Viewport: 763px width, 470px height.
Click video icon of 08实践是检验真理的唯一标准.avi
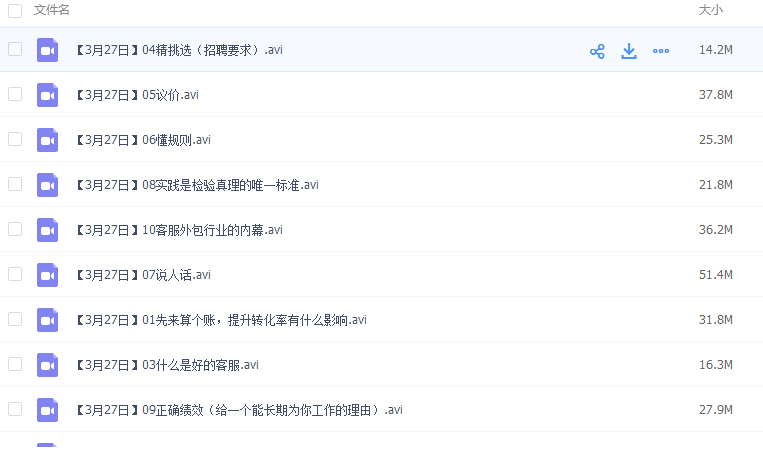point(47,185)
